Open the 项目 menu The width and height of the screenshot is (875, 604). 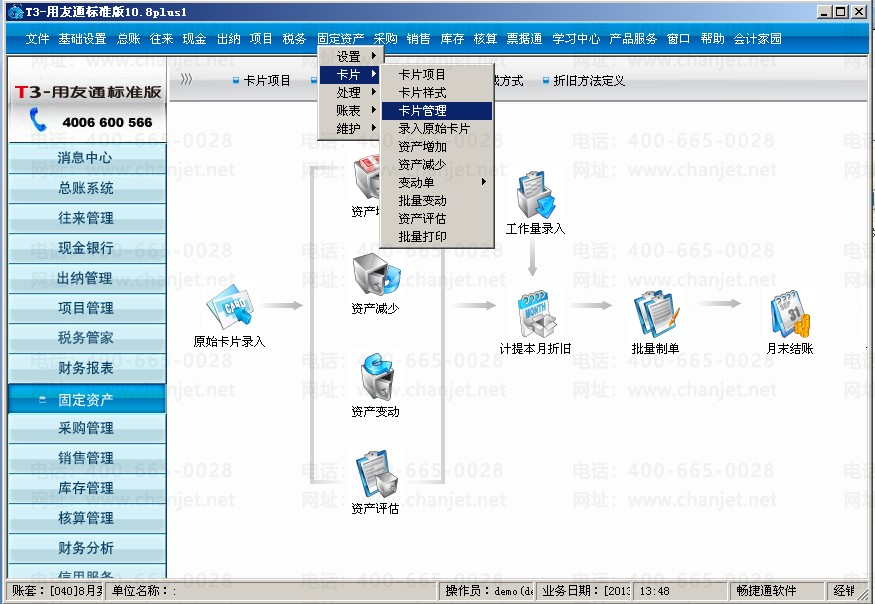click(261, 39)
